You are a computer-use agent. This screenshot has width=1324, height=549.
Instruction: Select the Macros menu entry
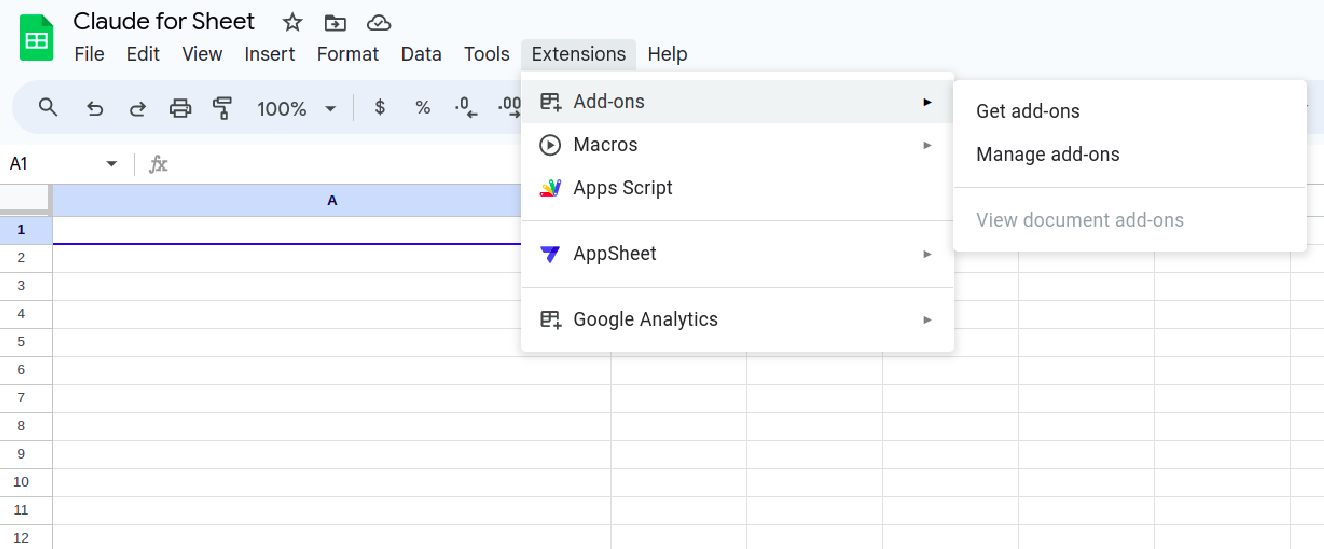pyautogui.click(x=737, y=145)
